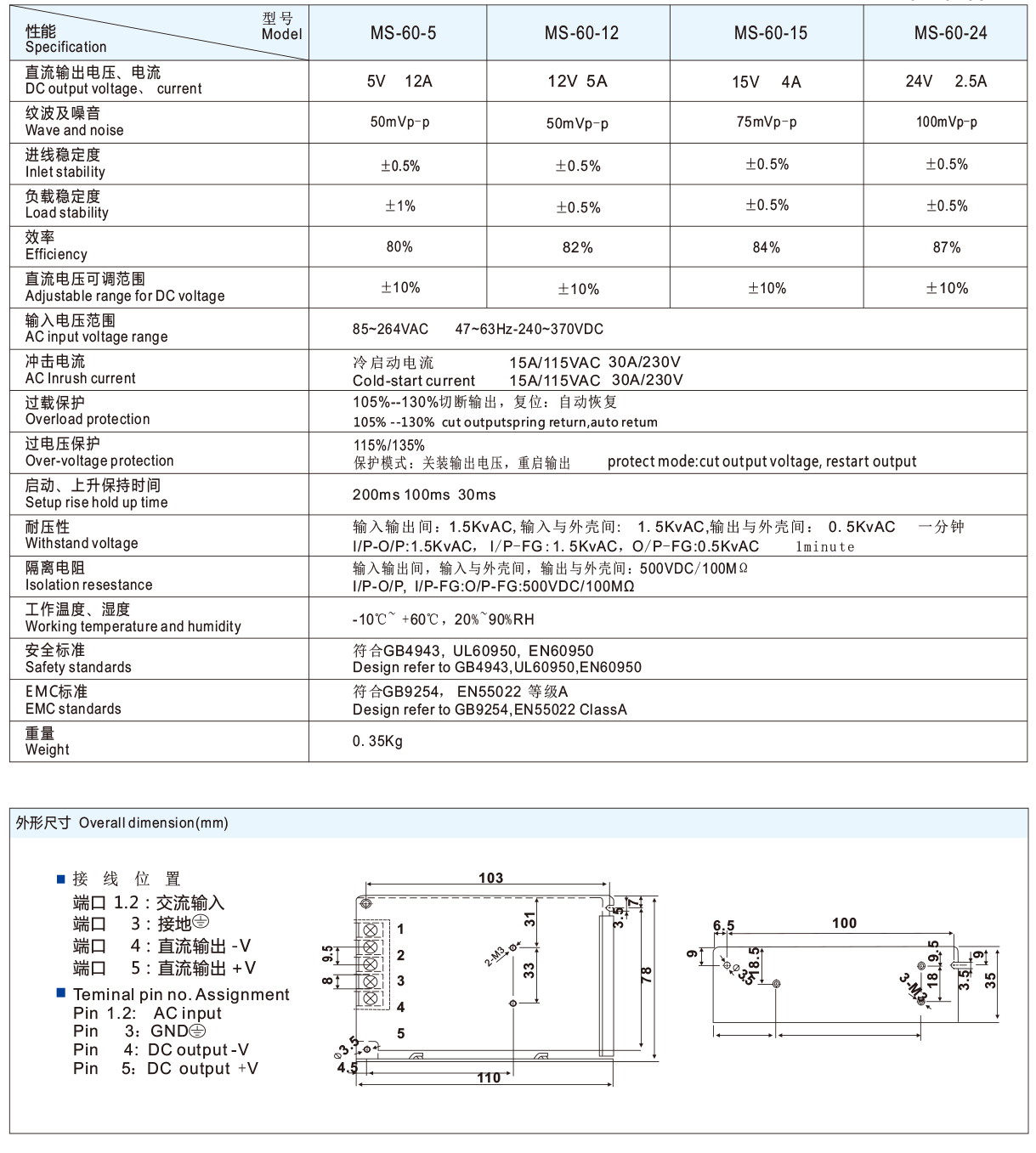Select the GND ground symbol in pin assignment
This screenshot has width=1036, height=1153.
[197, 1031]
